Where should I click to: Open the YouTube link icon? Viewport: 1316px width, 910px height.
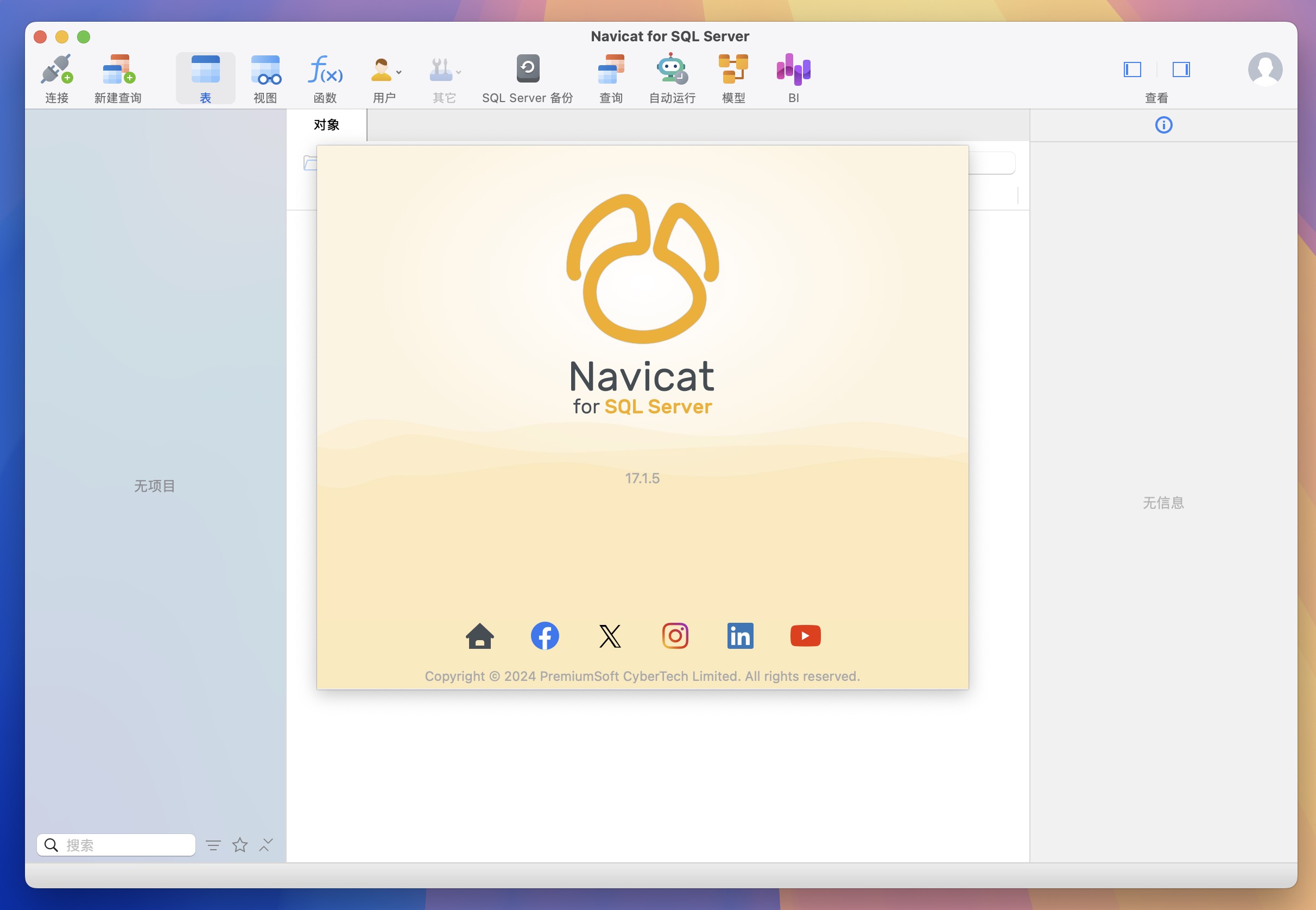click(x=805, y=636)
